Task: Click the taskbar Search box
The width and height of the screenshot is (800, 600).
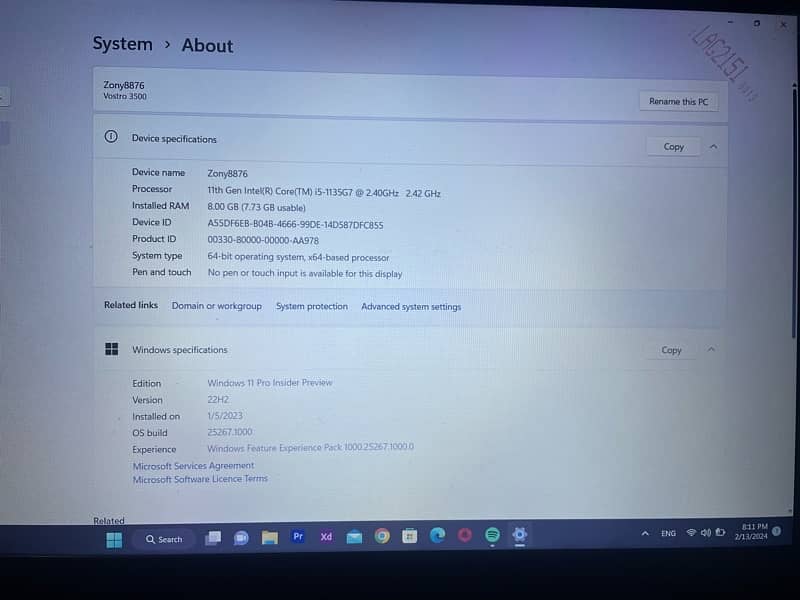Action: coord(164,539)
